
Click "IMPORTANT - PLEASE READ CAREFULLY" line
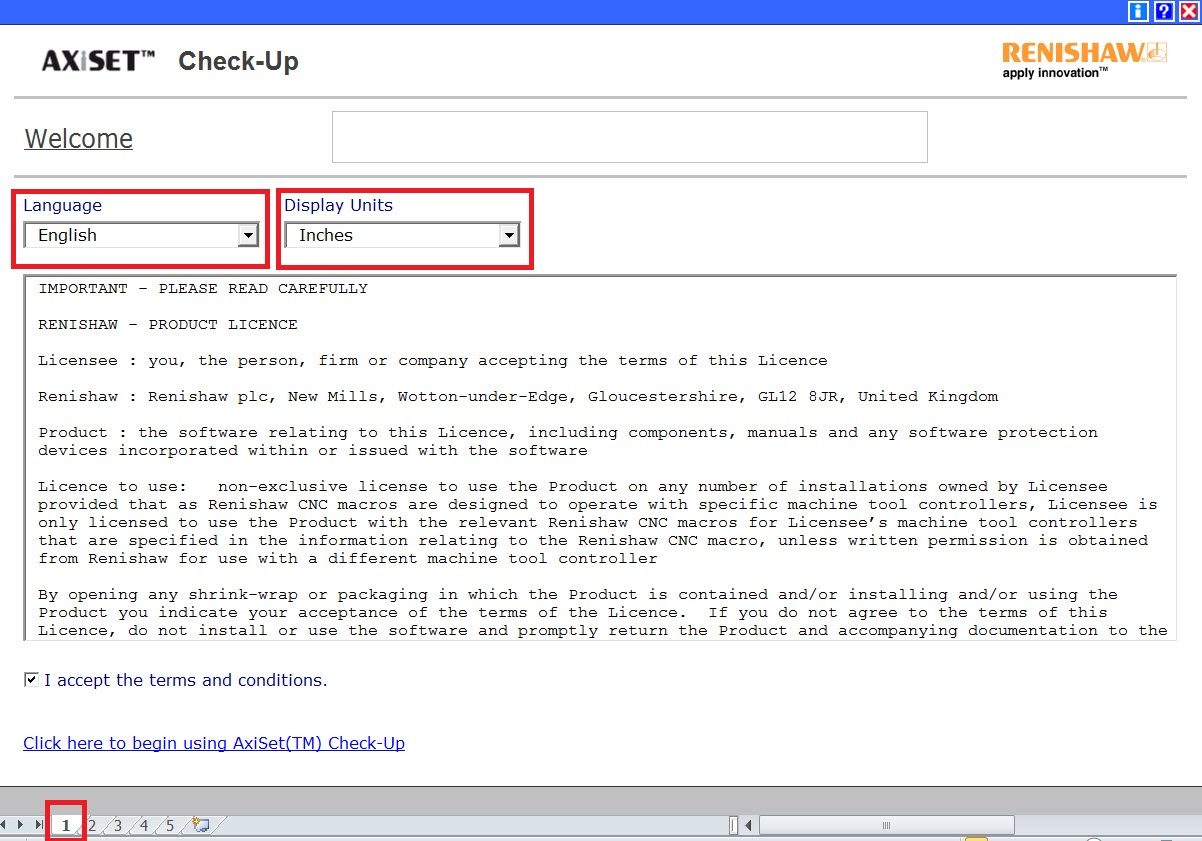click(x=203, y=289)
